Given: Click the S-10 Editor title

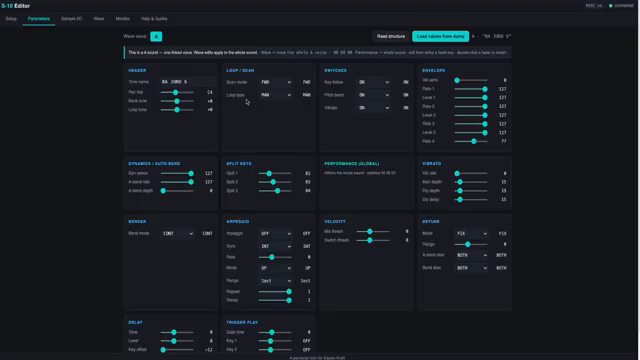Looking at the screenshot, I should pos(16,6).
